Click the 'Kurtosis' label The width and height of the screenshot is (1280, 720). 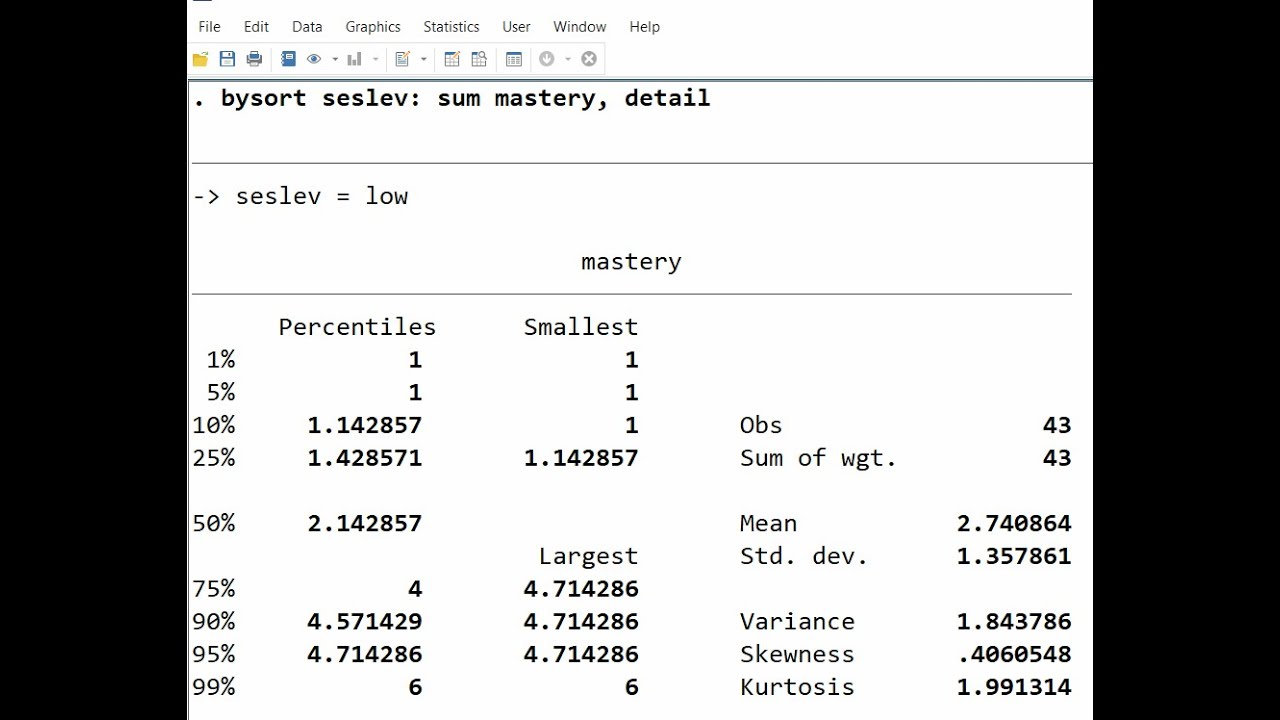tap(797, 687)
